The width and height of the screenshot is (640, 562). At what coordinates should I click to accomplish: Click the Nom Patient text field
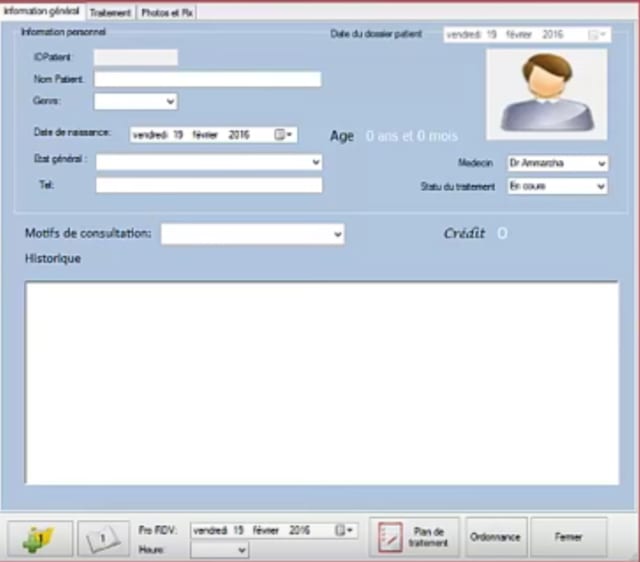pos(208,79)
